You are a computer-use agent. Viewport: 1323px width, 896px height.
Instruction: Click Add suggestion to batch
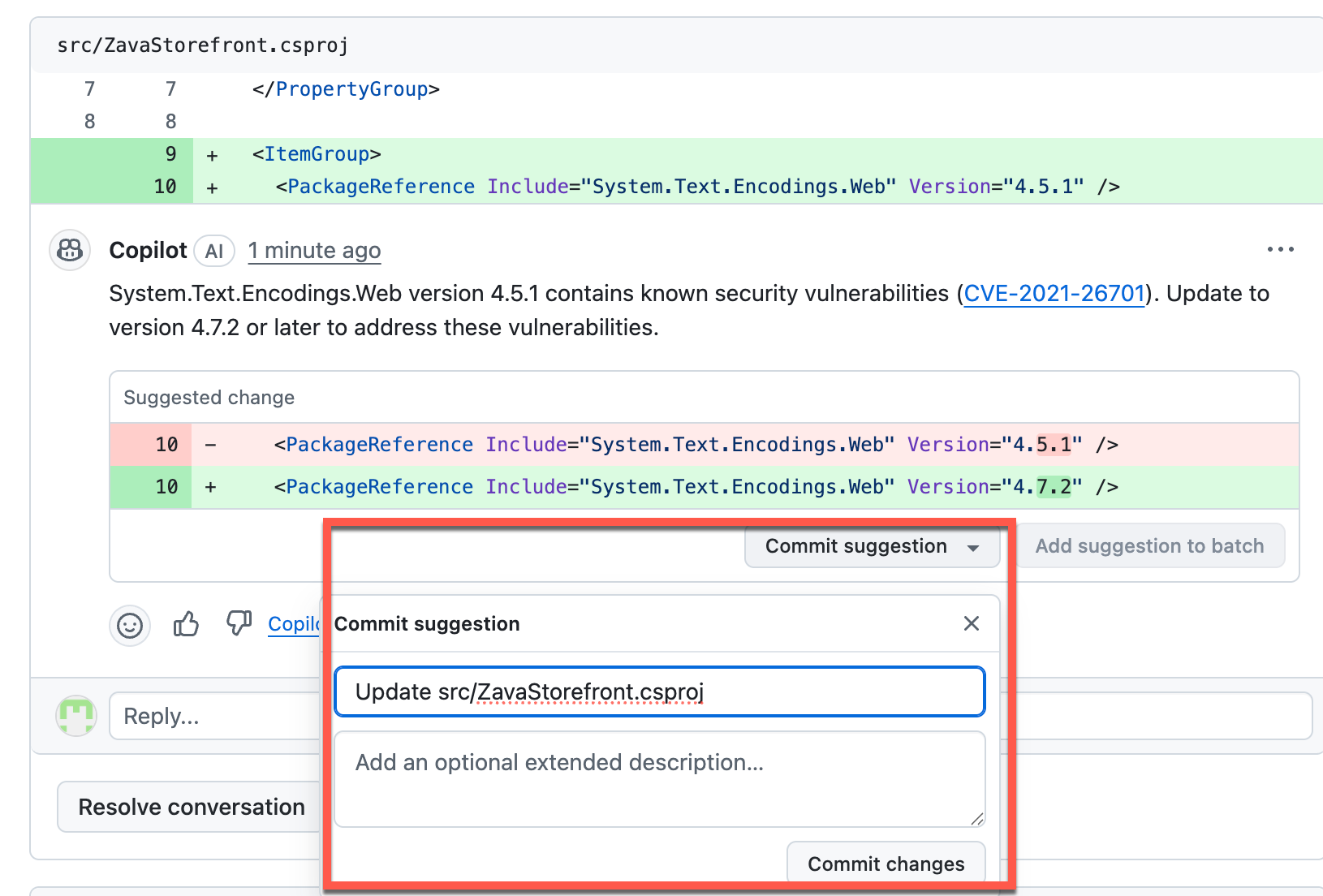[x=1149, y=545]
